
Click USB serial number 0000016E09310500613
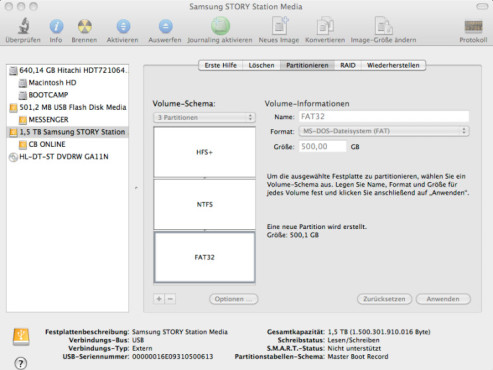(173, 357)
